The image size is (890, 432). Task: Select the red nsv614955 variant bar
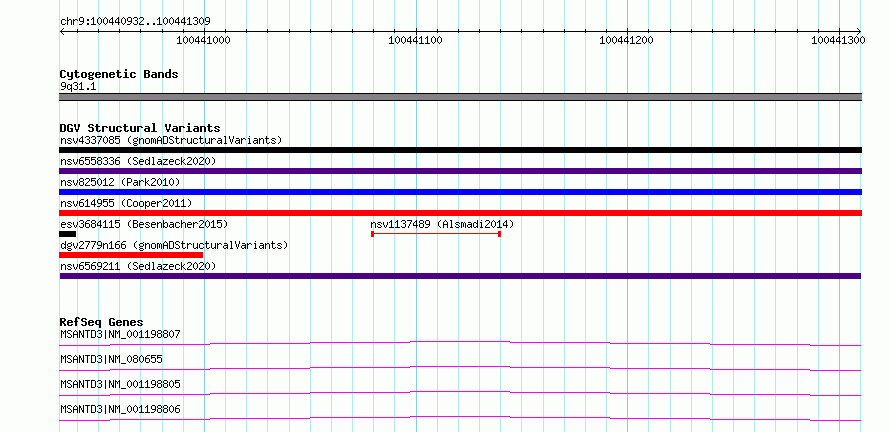coord(460,213)
